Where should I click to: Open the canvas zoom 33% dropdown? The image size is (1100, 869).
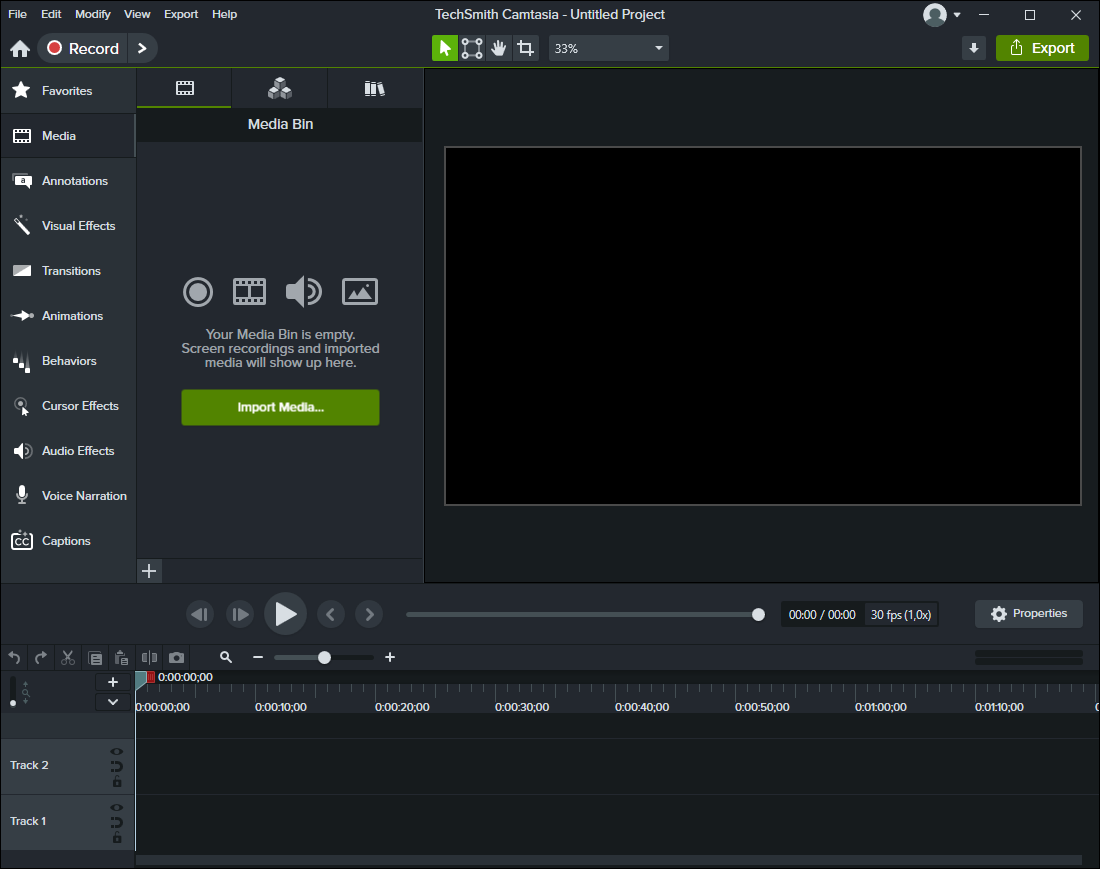click(608, 48)
